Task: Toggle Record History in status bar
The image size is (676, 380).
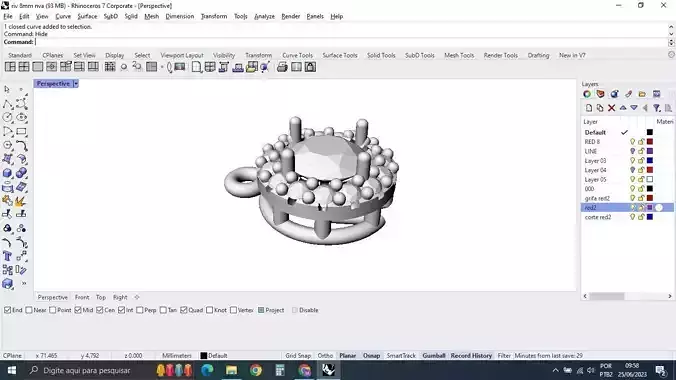Action: pos(471,356)
